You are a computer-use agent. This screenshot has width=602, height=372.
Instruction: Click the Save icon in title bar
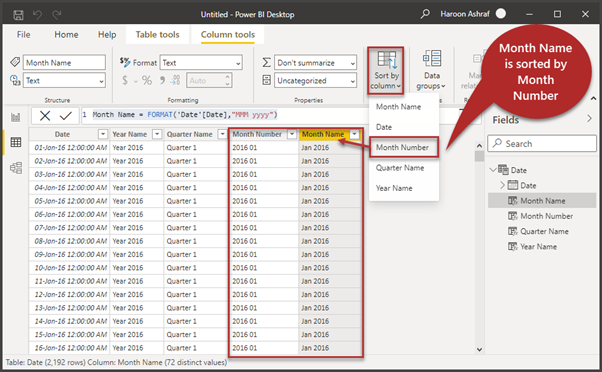18,15
